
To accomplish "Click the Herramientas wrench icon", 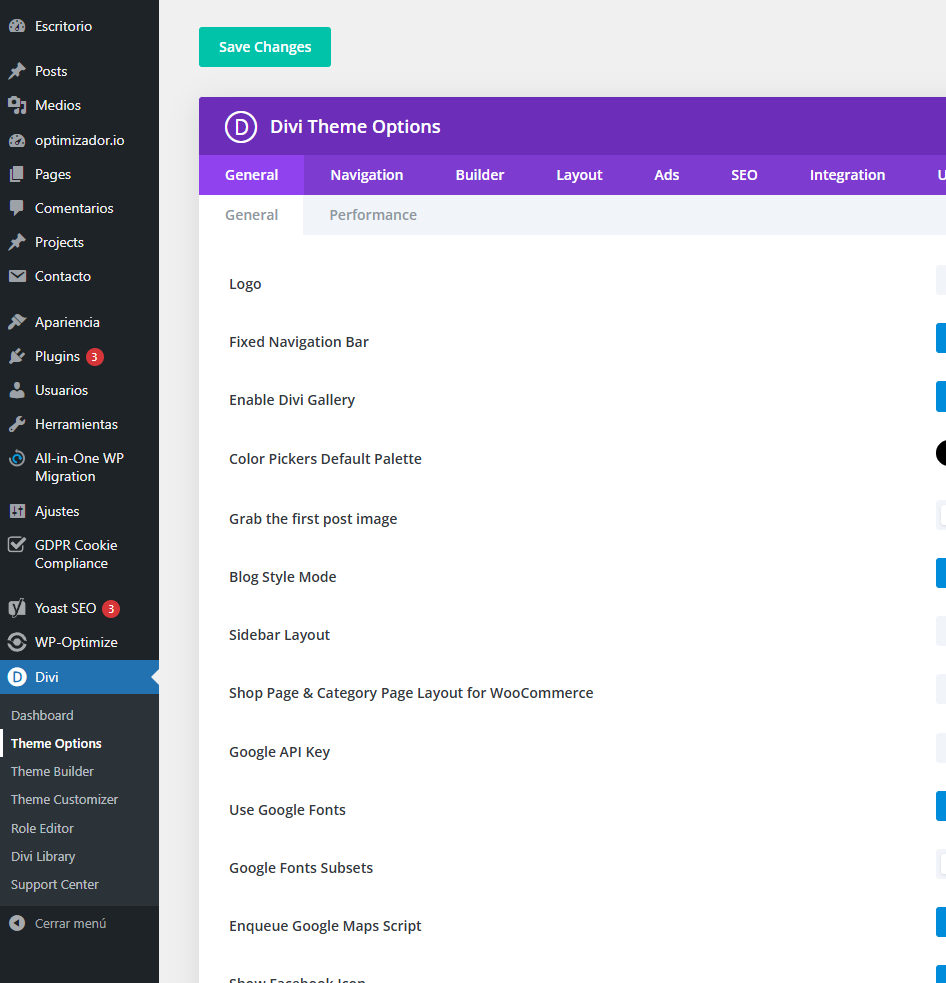I will click(17, 424).
